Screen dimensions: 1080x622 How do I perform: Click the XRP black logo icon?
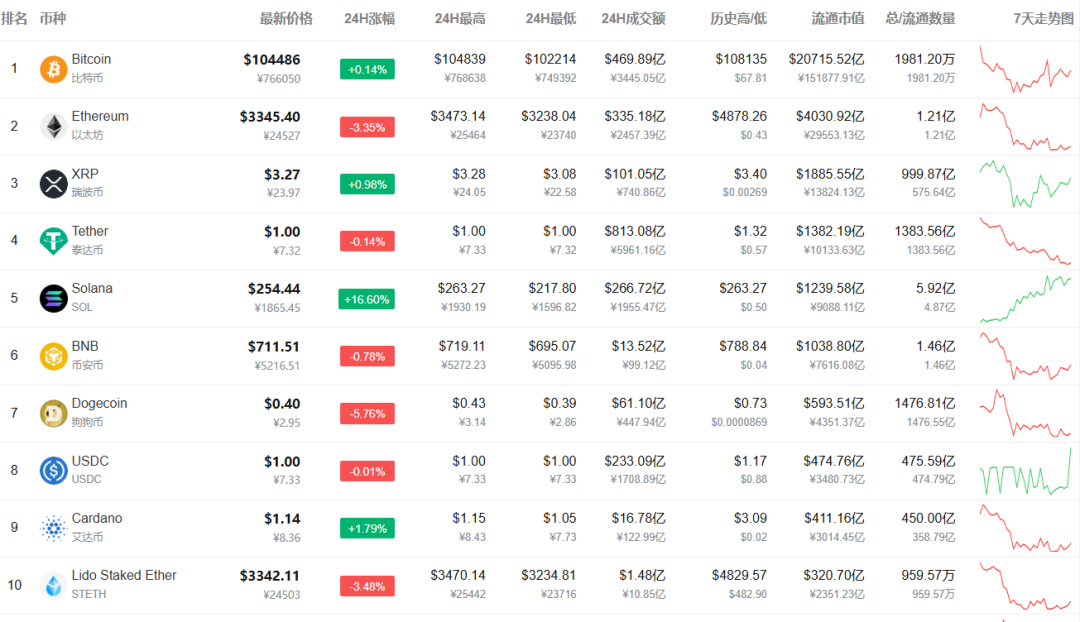pos(53,184)
